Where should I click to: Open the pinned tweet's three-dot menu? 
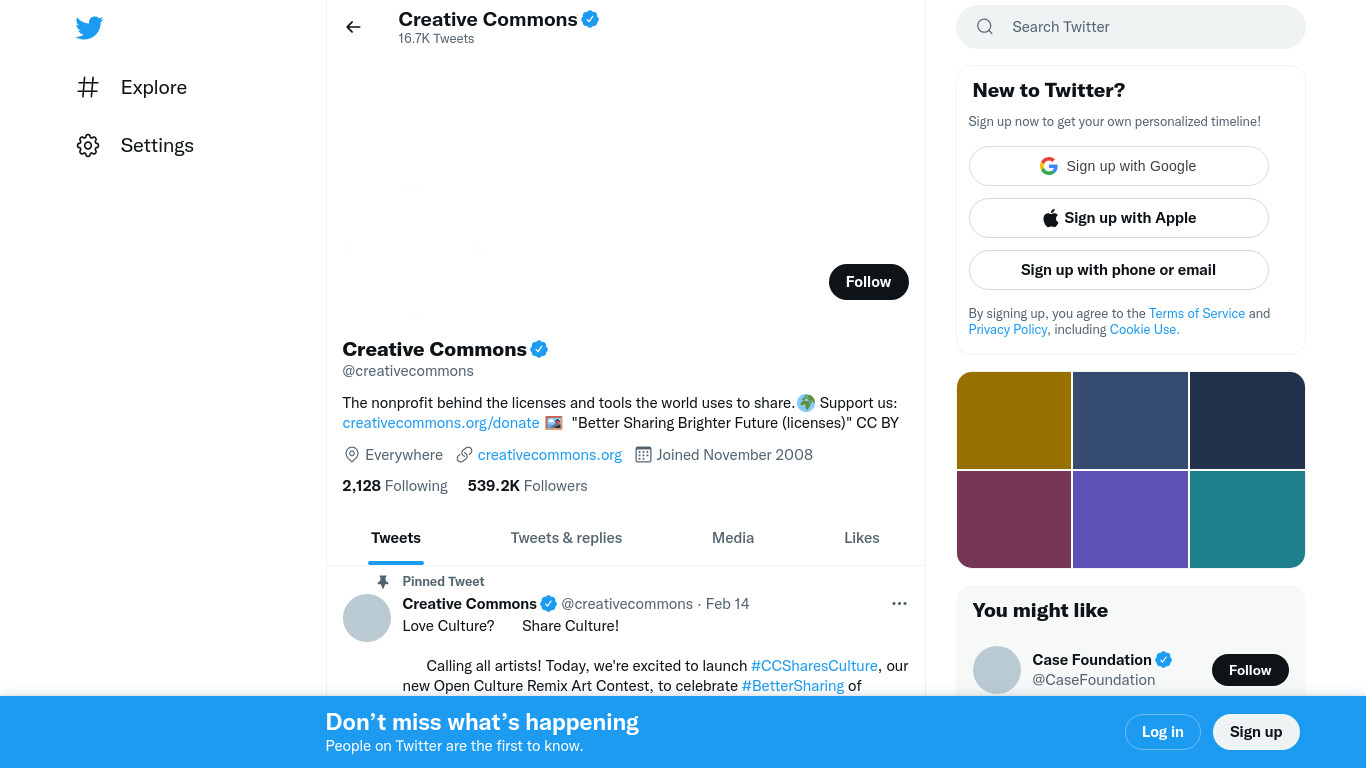click(x=899, y=603)
